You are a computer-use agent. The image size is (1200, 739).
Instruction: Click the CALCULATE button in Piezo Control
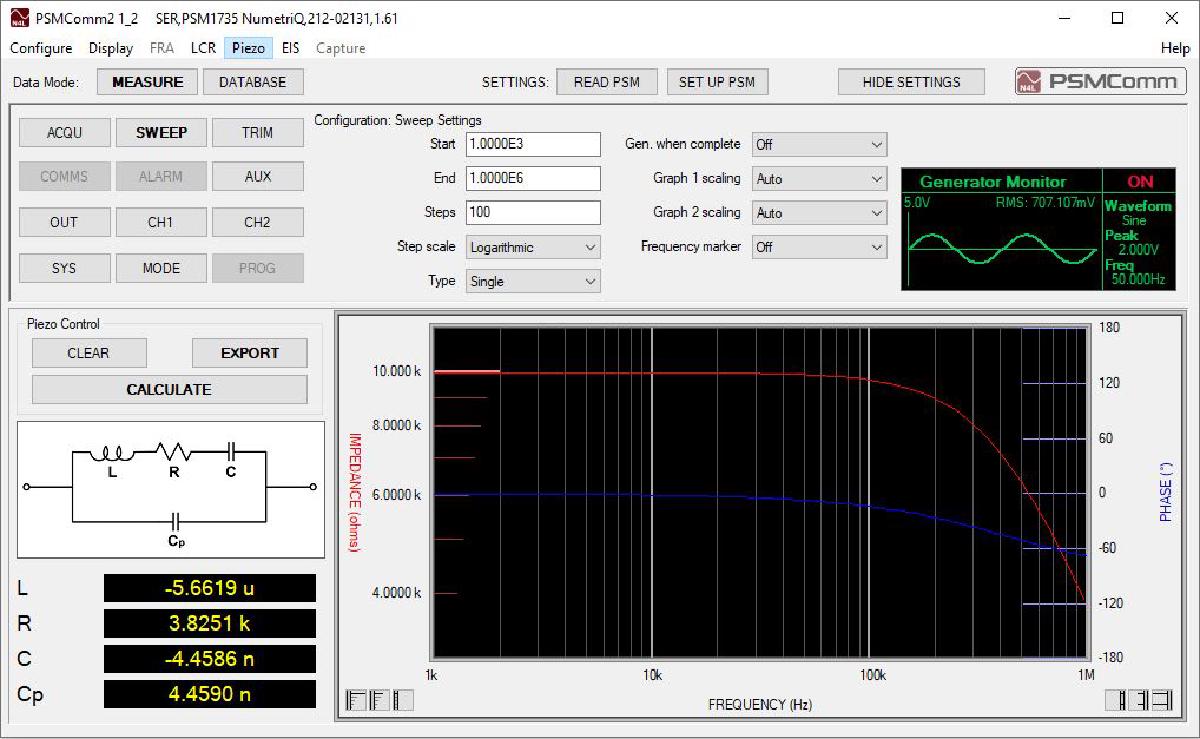click(169, 389)
